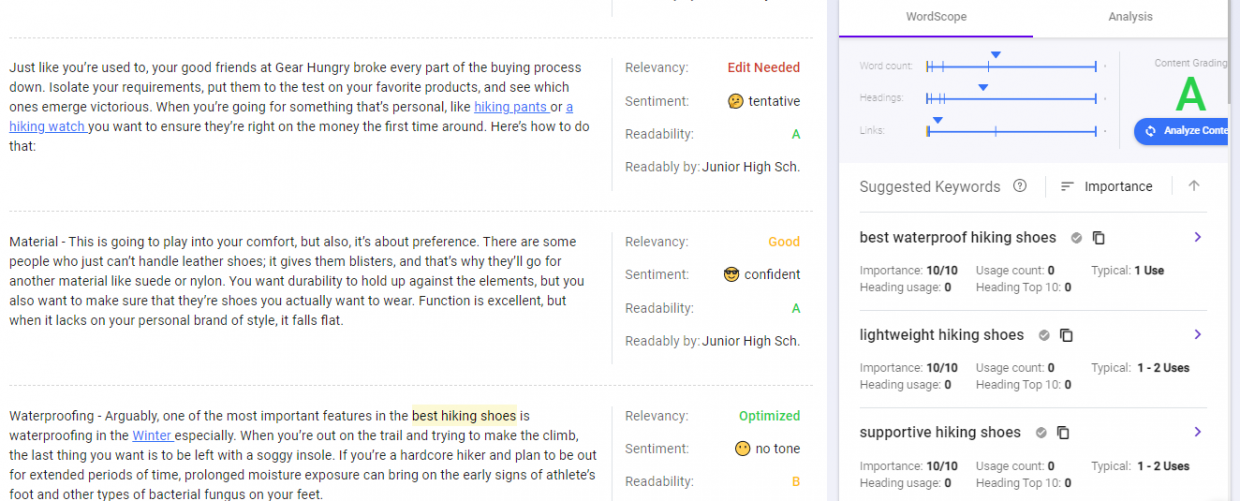Copy the 'best waterproof hiking shoes' keyword
This screenshot has height=501, width=1240.
(x=1099, y=238)
